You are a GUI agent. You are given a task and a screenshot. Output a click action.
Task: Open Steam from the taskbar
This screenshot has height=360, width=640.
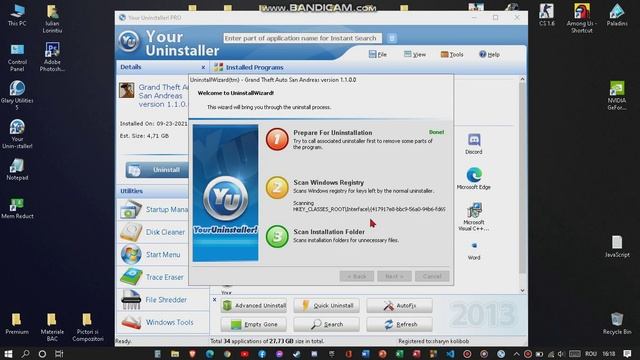click(297, 354)
